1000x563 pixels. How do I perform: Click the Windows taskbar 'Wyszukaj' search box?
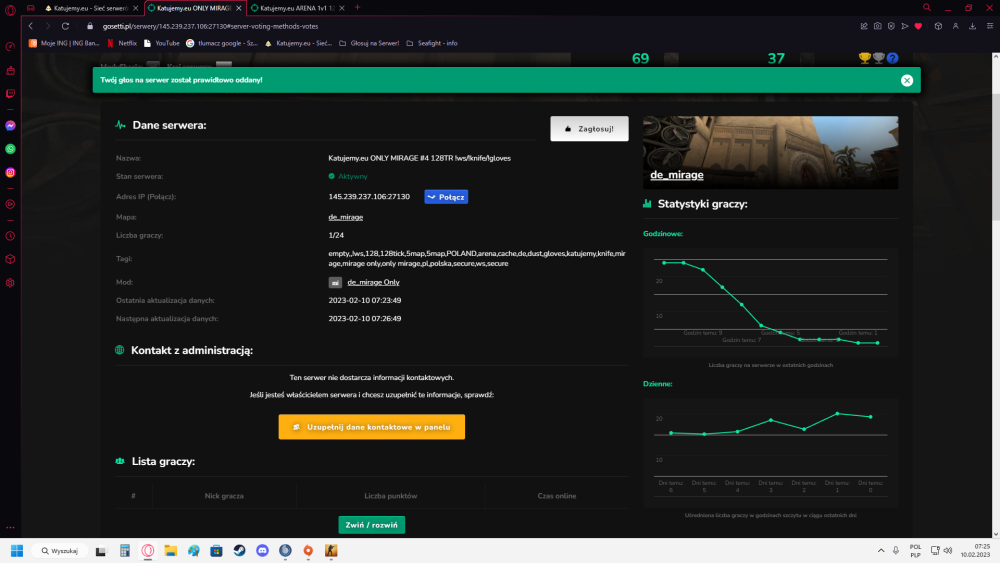pyautogui.click(x=60, y=551)
